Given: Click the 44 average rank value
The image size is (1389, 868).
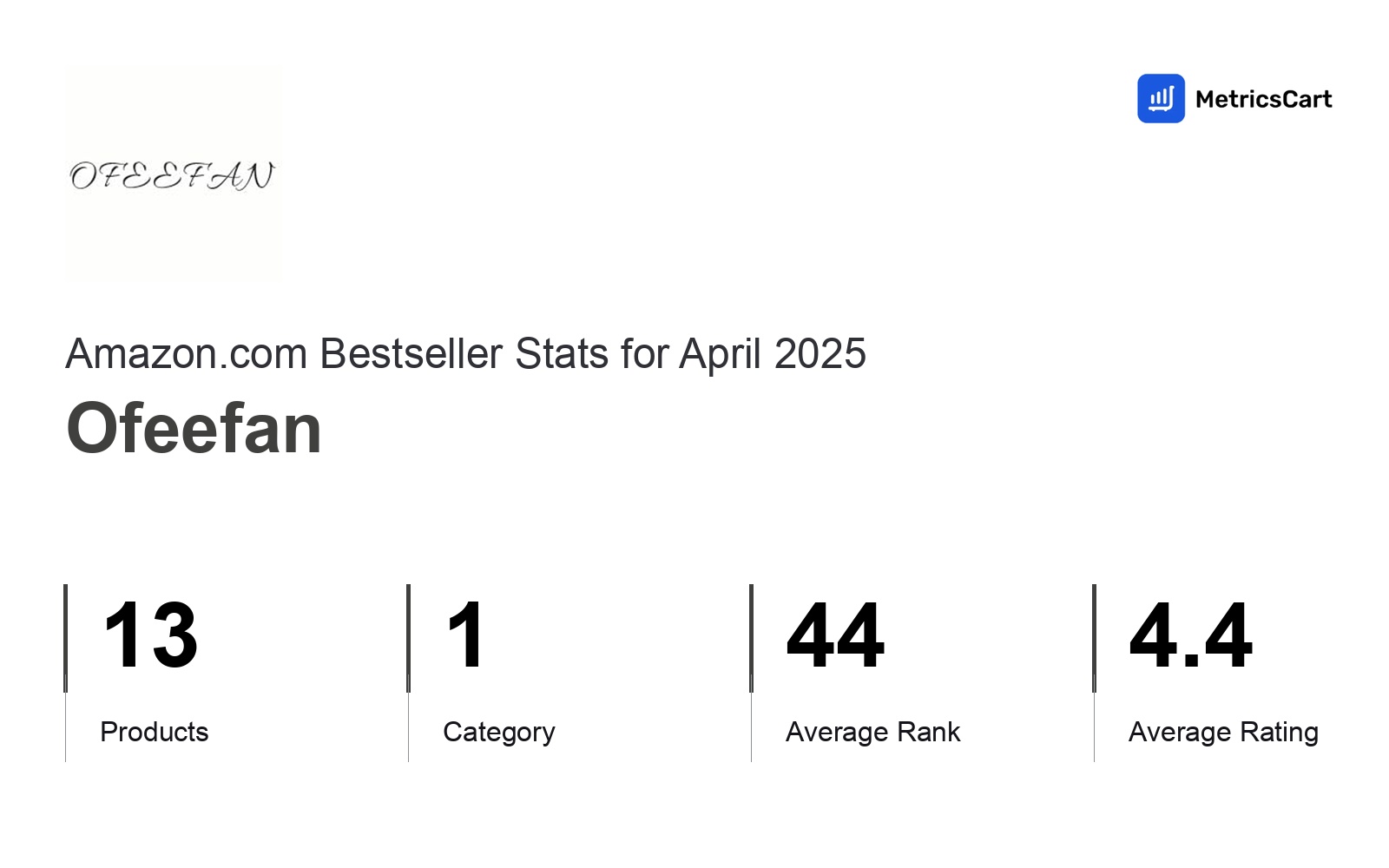Looking at the screenshot, I should pyautogui.click(x=835, y=635).
